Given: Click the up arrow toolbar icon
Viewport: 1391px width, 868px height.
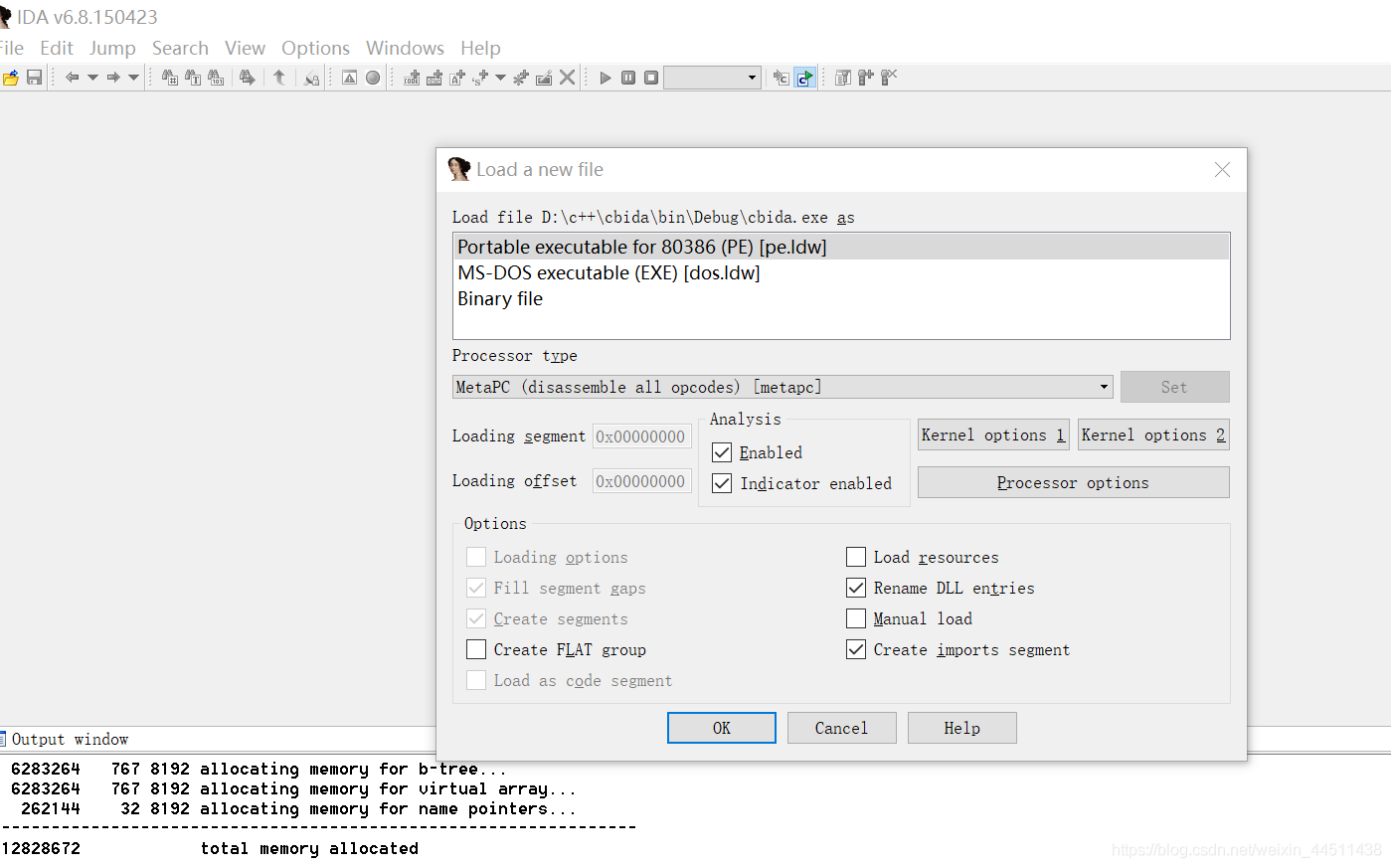Looking at the screenshot, I should pos(279,78).
